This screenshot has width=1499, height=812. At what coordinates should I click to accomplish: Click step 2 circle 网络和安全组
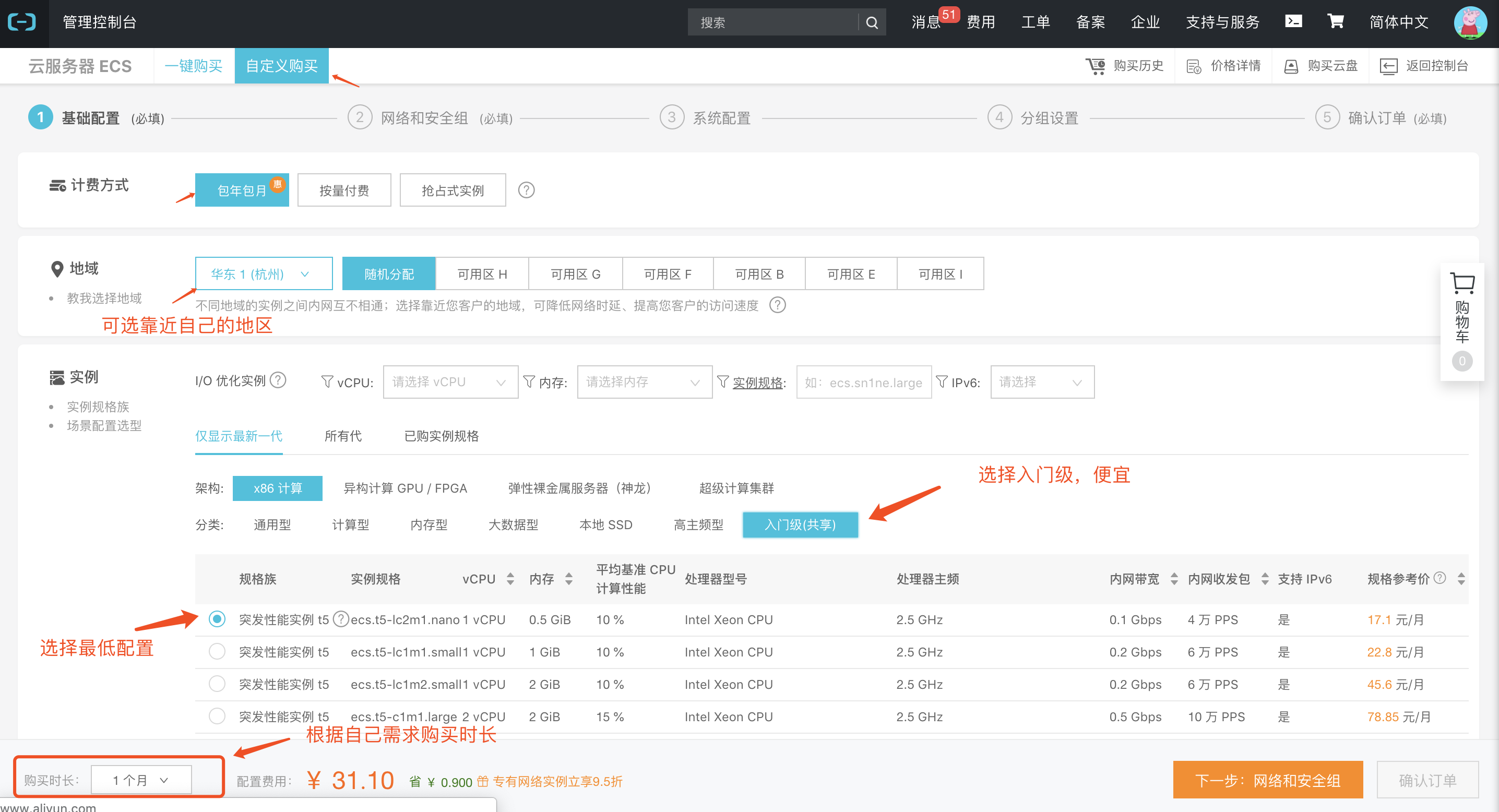tap(360, 117)
